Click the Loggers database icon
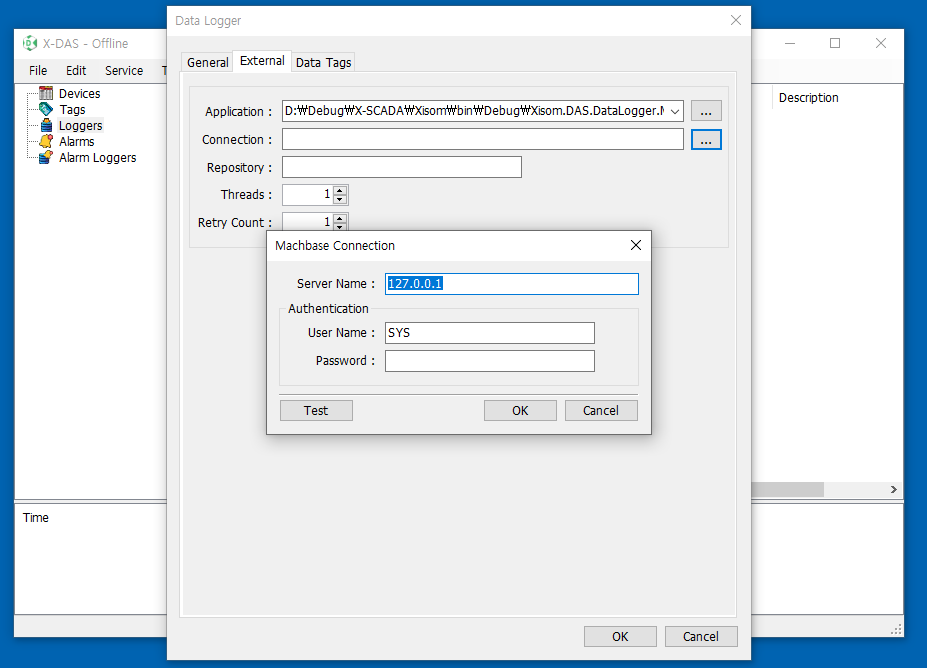The image size is (927, 668). [46, 125]
